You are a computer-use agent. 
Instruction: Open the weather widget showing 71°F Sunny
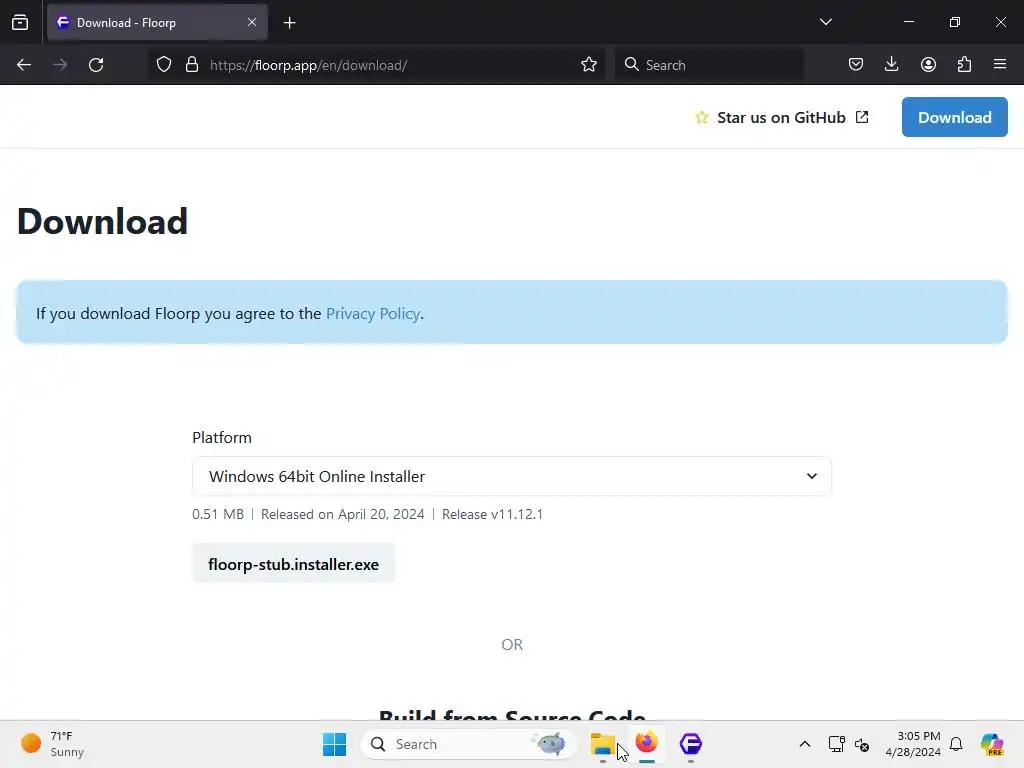point(54,744)
